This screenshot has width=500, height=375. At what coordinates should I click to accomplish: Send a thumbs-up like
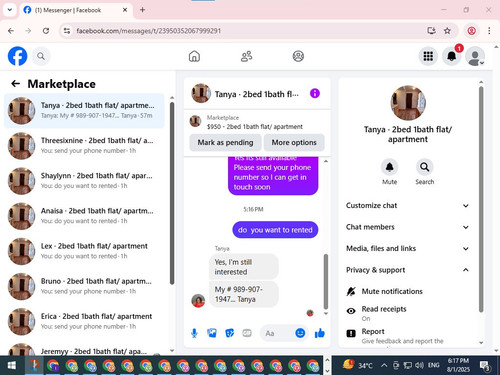pyautogui.click(x=320, y=333)
